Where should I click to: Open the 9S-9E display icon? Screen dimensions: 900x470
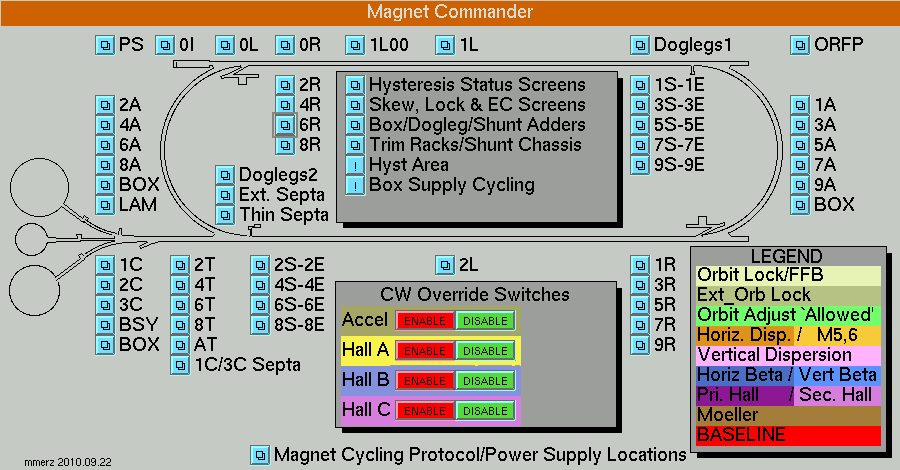[640, 165]
